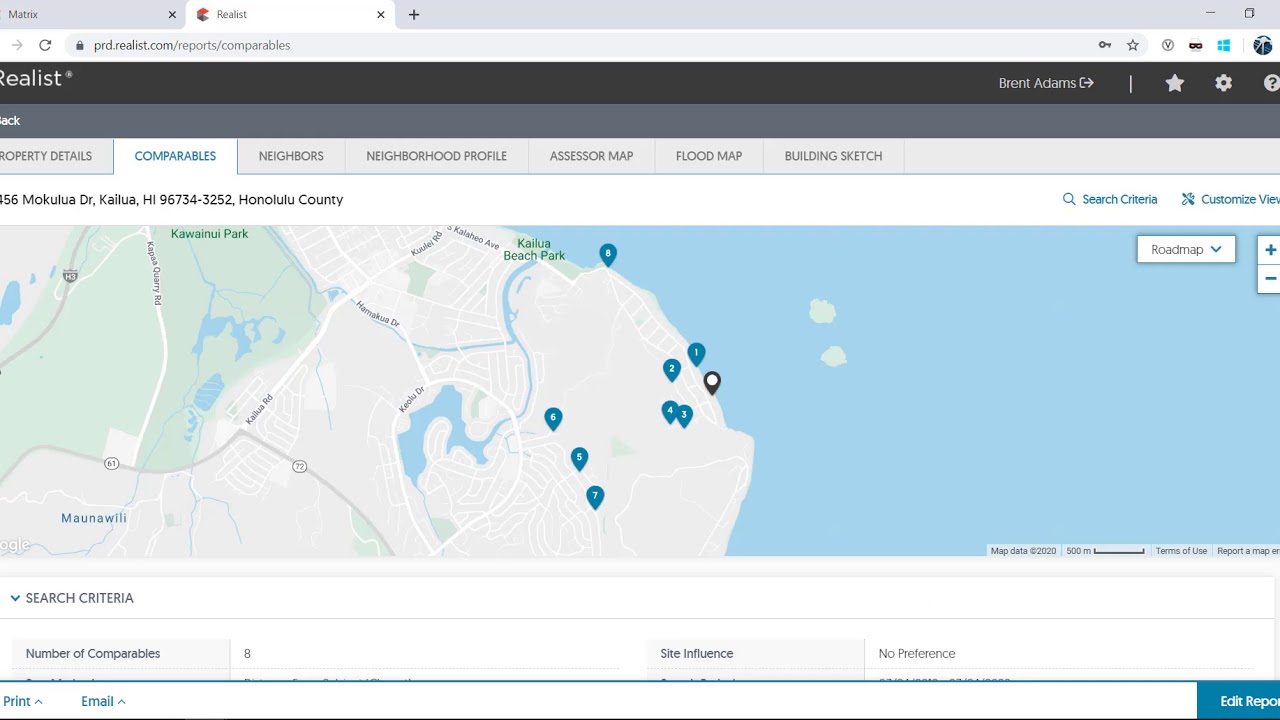Open the Neighborhood Profile tab
The image size is (1280, 720).
tap(436, 156)
